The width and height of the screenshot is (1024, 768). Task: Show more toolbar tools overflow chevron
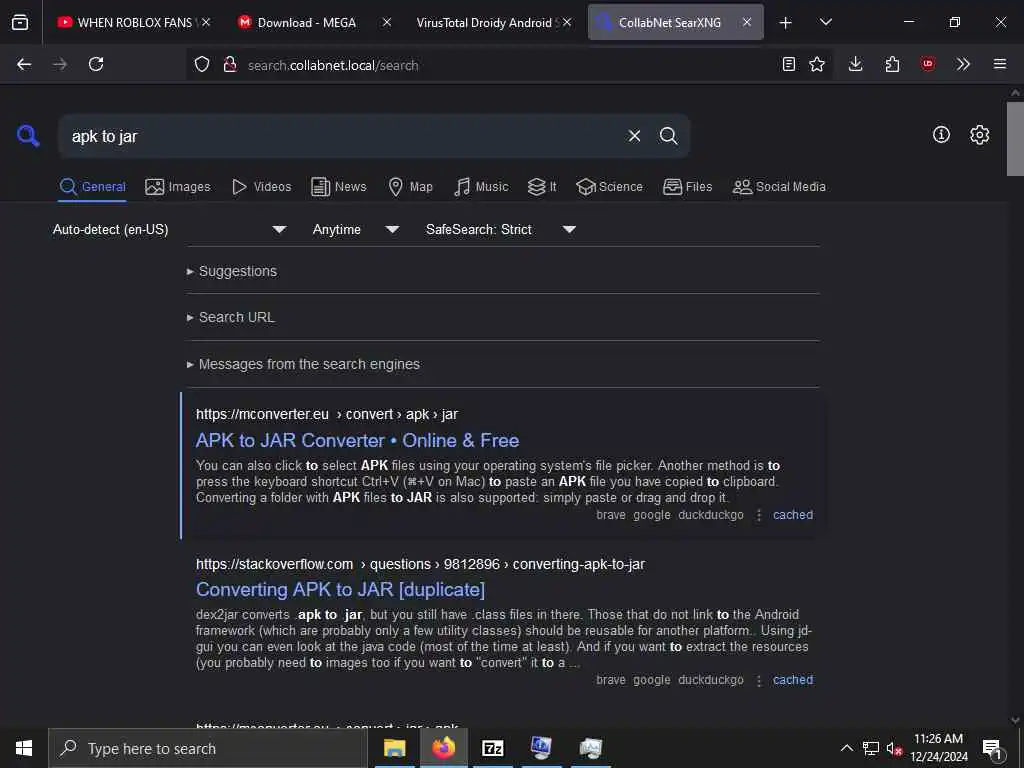[963, 64]
